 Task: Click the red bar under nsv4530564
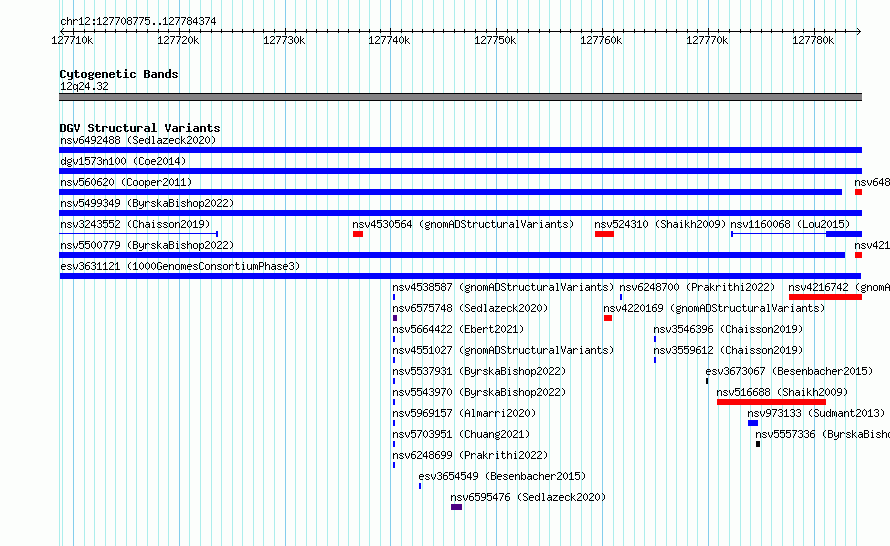[x=358, y=234]
